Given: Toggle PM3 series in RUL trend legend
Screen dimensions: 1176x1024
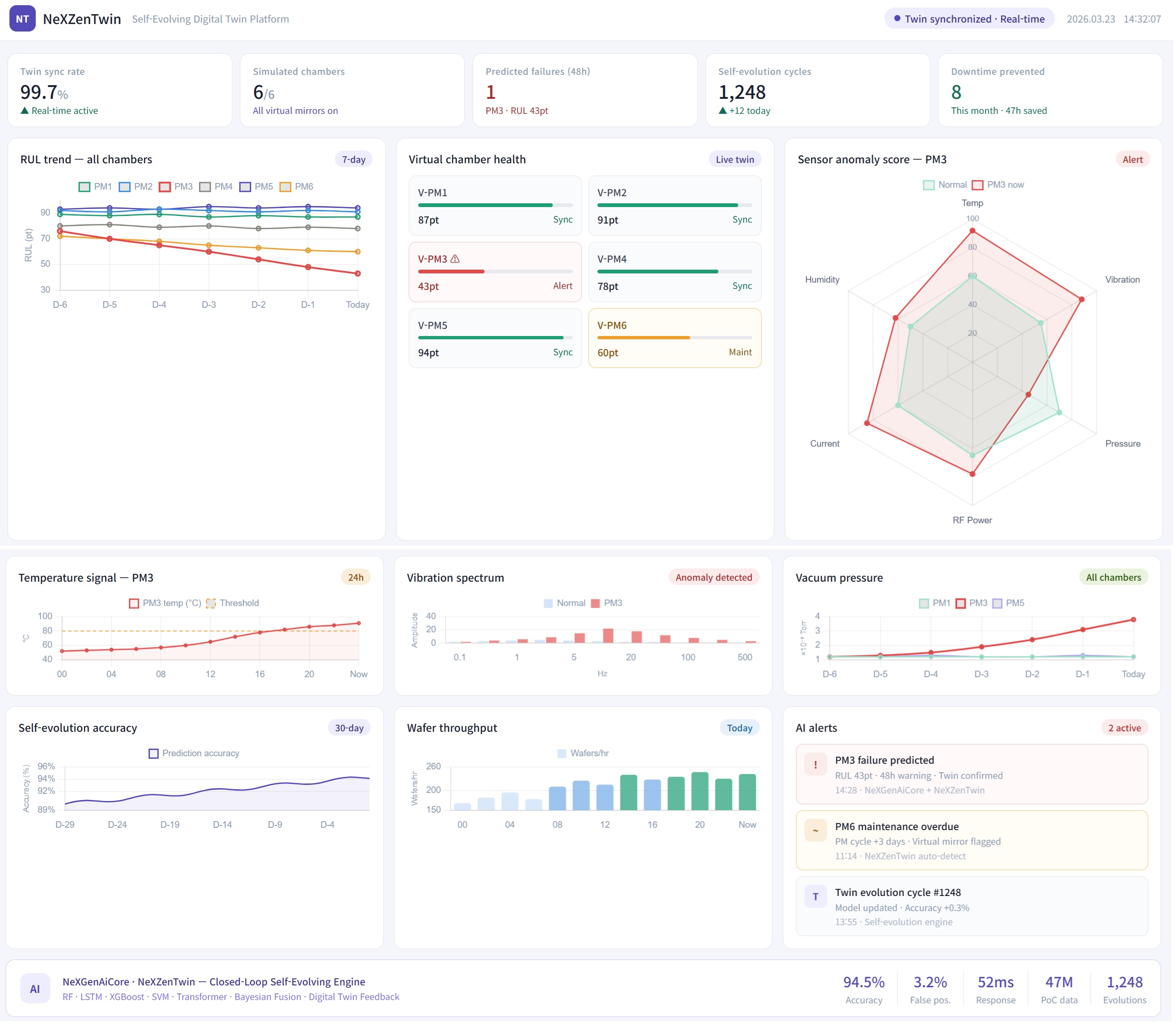Looking at the screenshot, I should 176,187.
